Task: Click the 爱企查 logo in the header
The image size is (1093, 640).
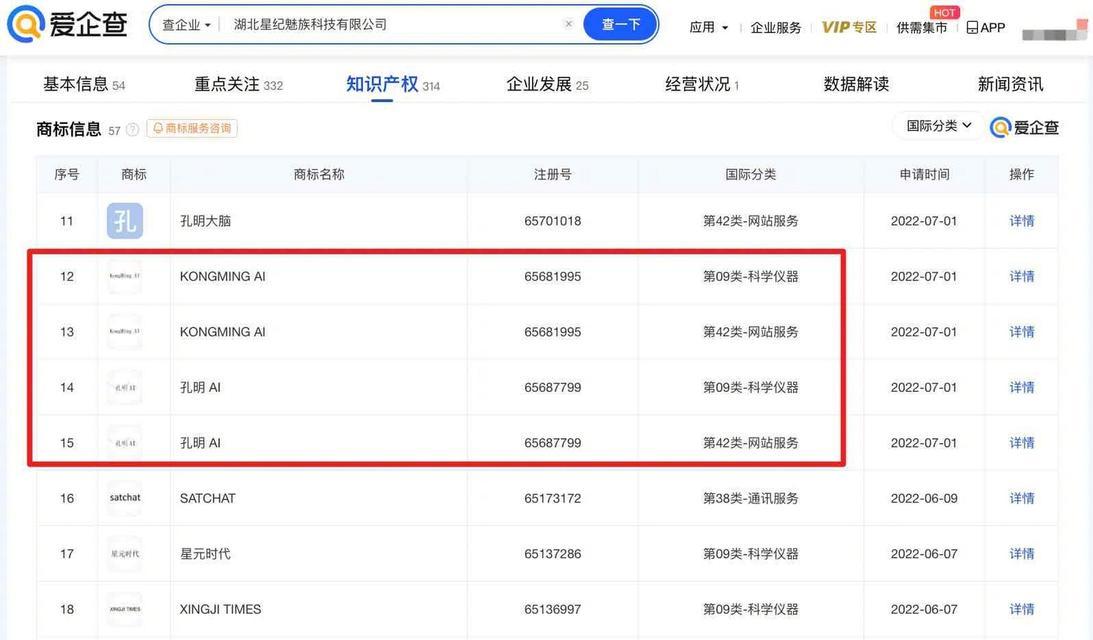Action: (x=67, y=24)
